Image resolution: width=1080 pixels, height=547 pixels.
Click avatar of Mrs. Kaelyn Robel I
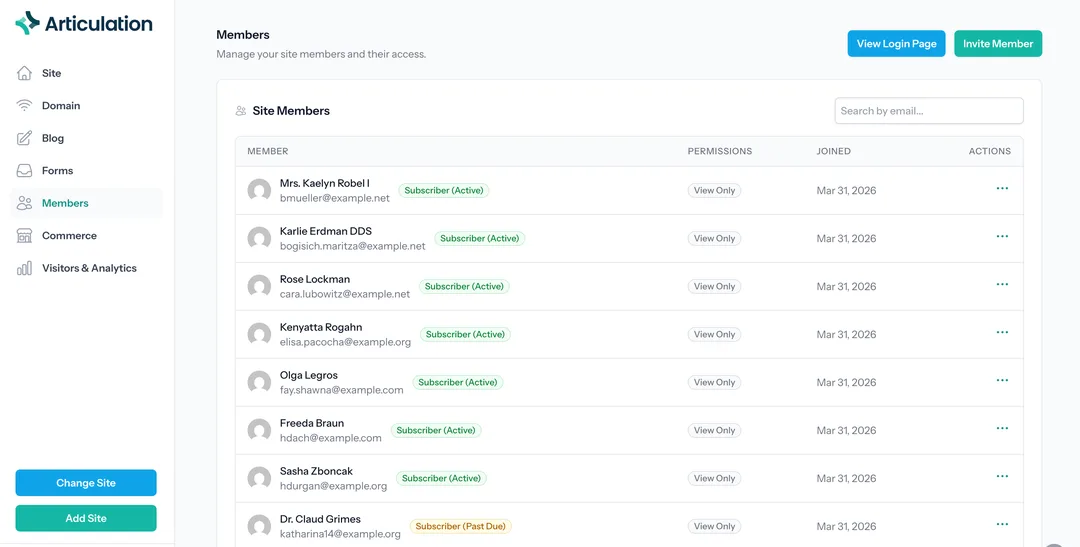click(x=259, y=190)
